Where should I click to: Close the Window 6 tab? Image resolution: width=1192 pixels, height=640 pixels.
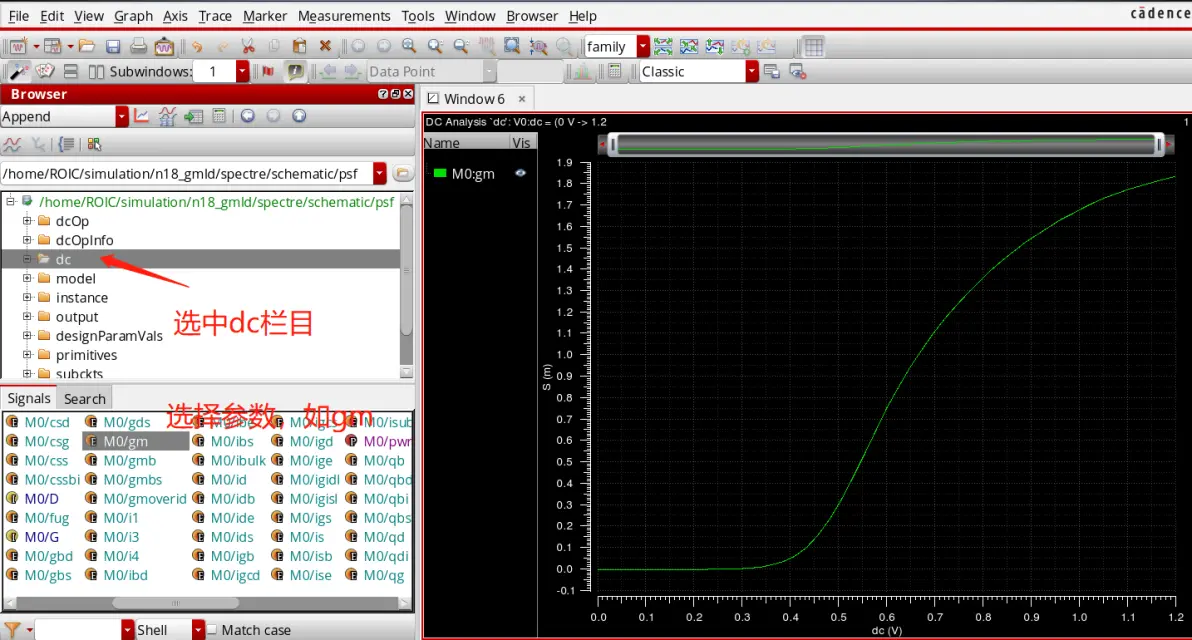tap(522, 99)
